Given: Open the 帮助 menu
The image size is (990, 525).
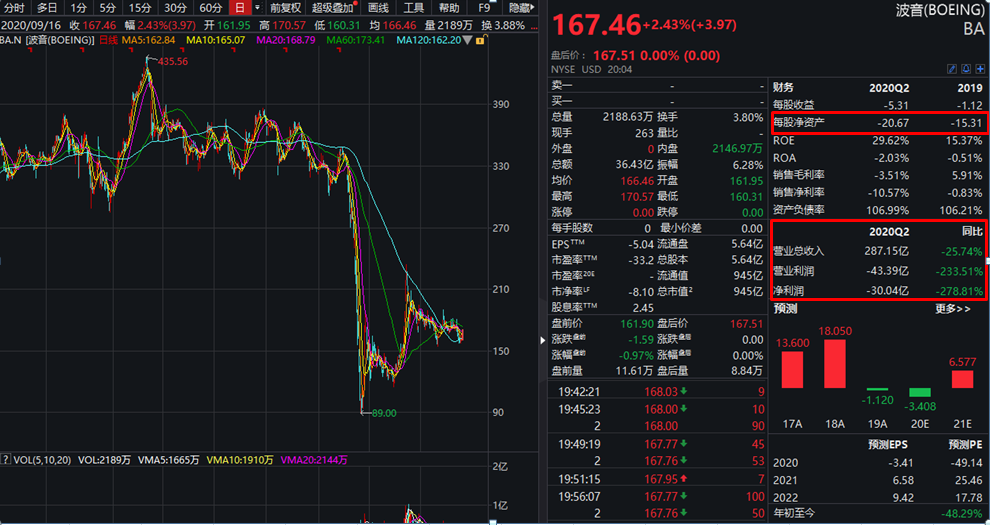Looking at the screenshot, I should tap(449, 8).
